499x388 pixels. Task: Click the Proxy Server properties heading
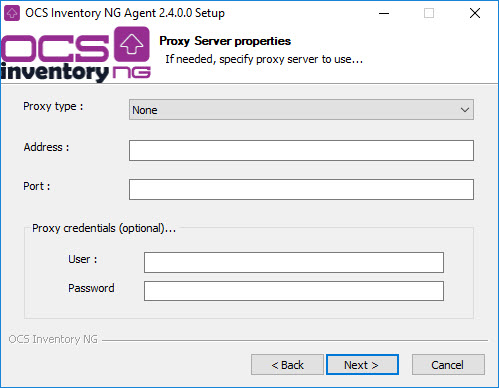tap(225, 41)
